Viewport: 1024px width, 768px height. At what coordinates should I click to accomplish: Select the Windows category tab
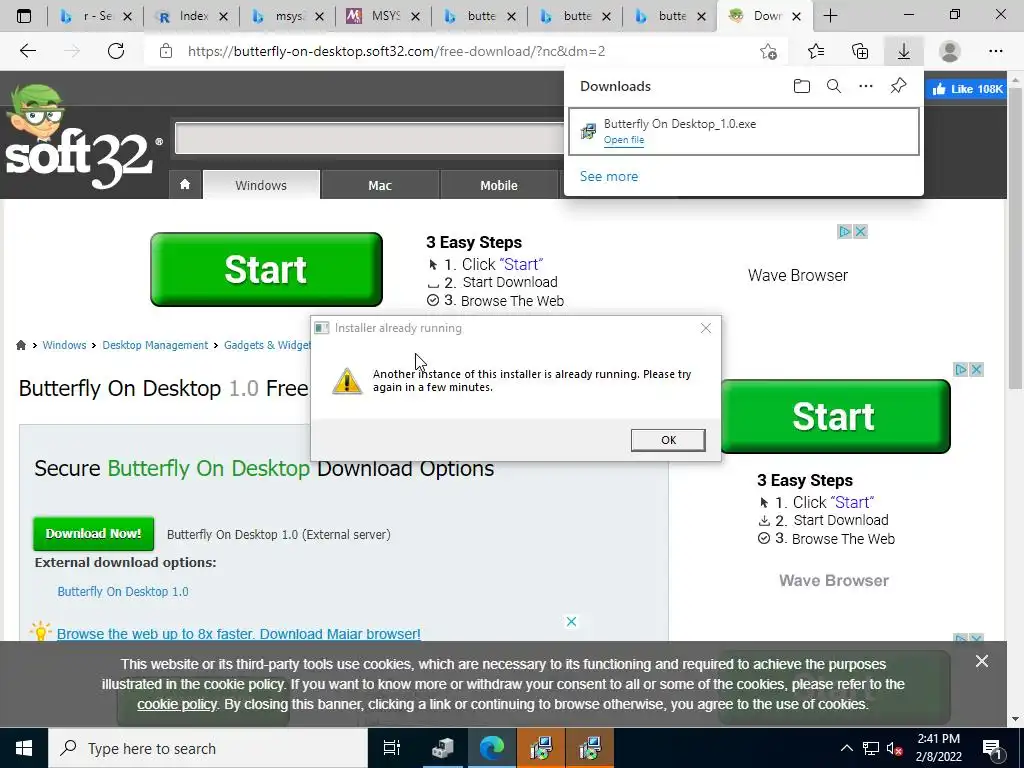[x=261, y=185]
